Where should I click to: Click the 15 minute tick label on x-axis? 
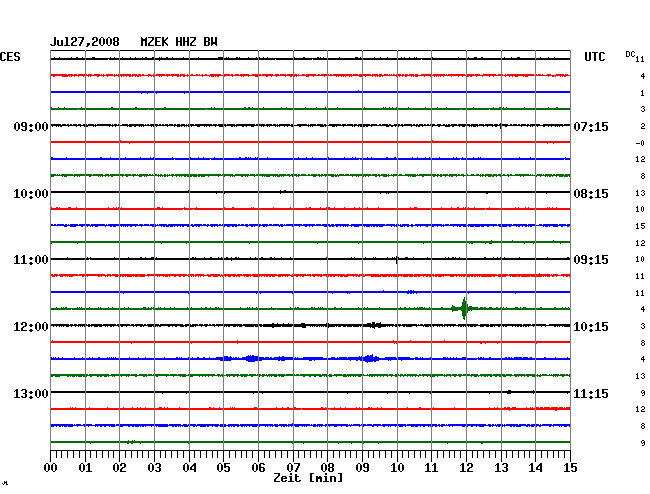[x=568, y=467]
